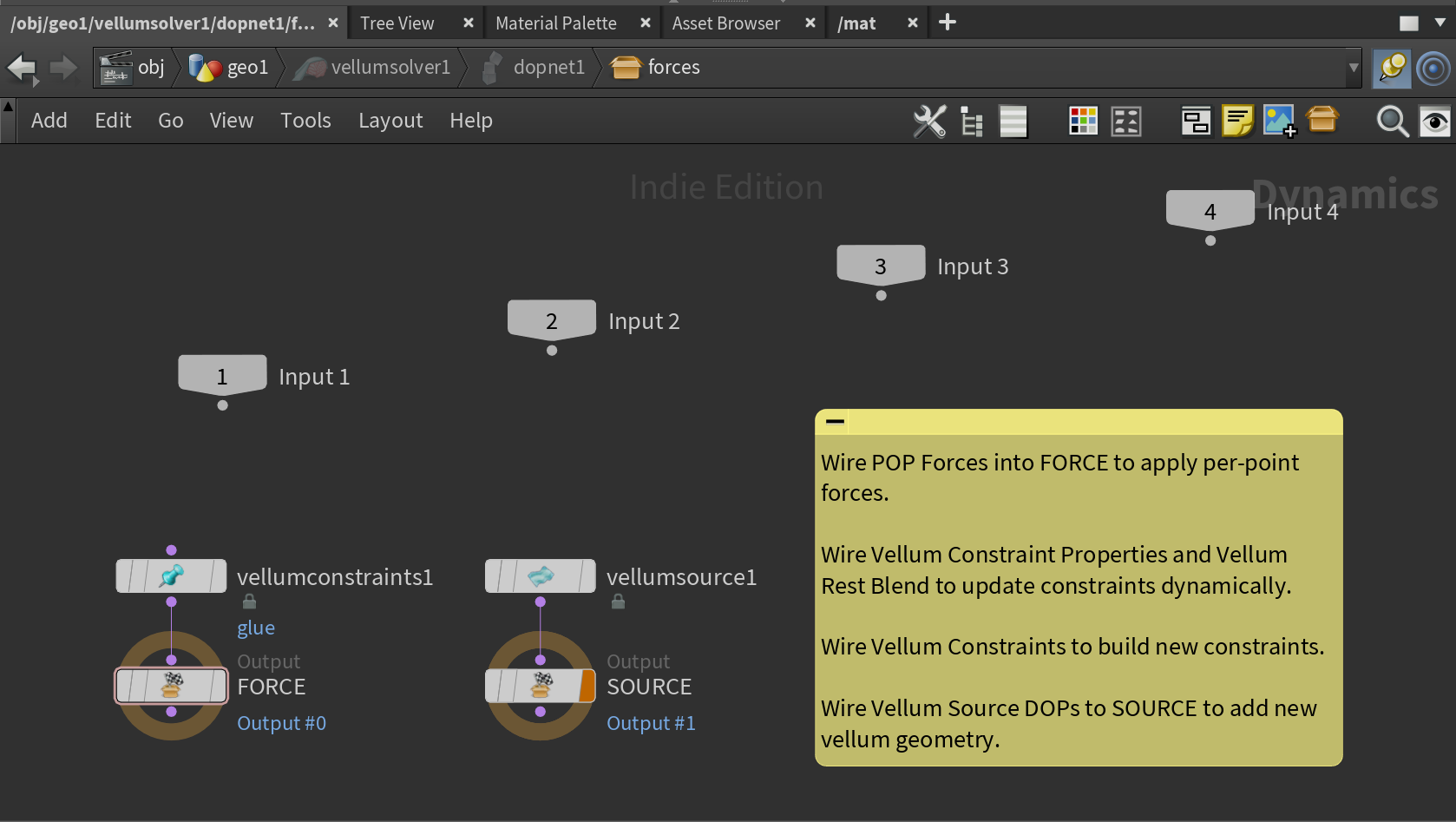Select the SOURCE output node
Screen dimensions: 1456x822
(x=541, y=686)
